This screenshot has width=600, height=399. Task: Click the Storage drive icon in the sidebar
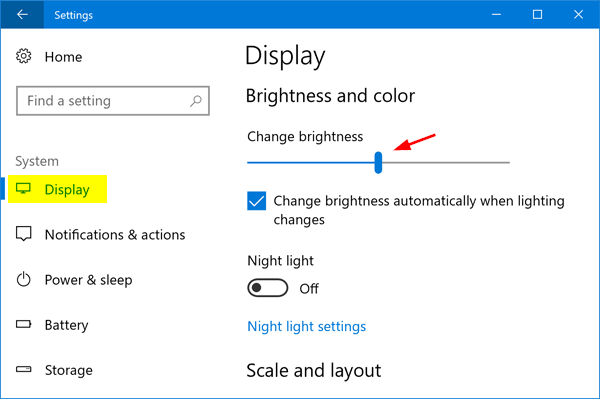click(x=23, y=369)
